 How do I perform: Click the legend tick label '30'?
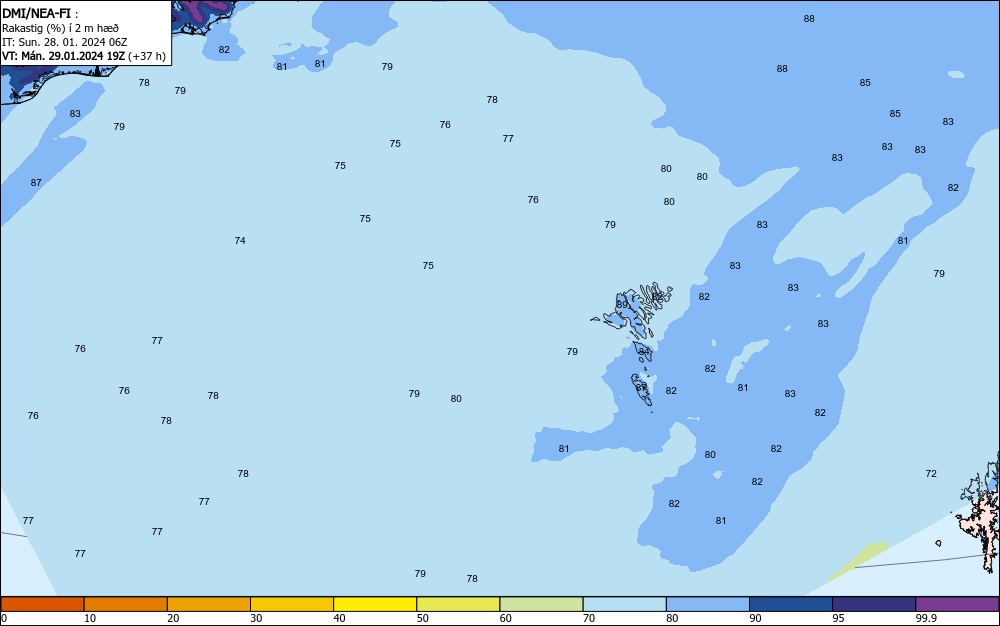tap(256, 618)
